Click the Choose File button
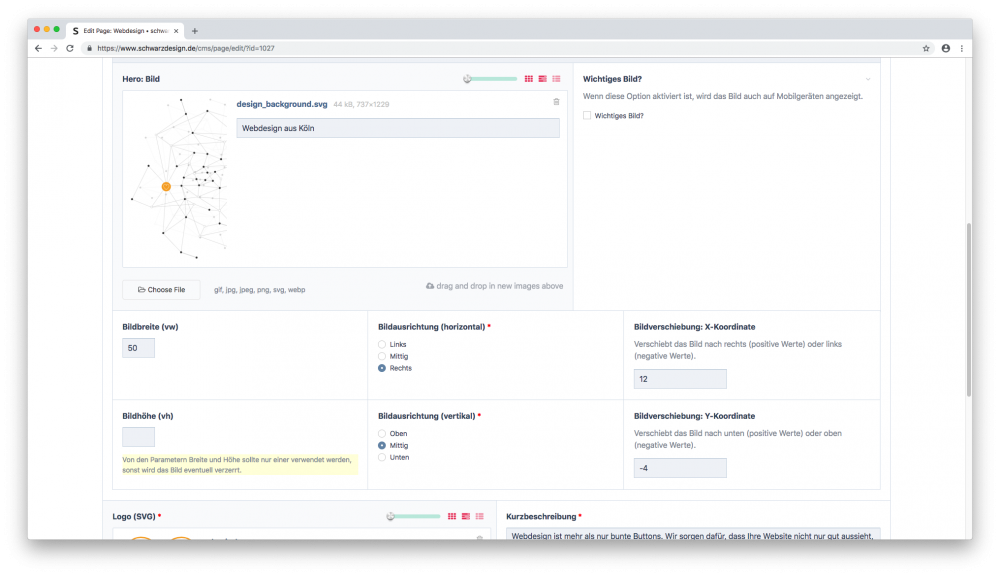Screen dimensions: 1000x576 pos(161,290)
